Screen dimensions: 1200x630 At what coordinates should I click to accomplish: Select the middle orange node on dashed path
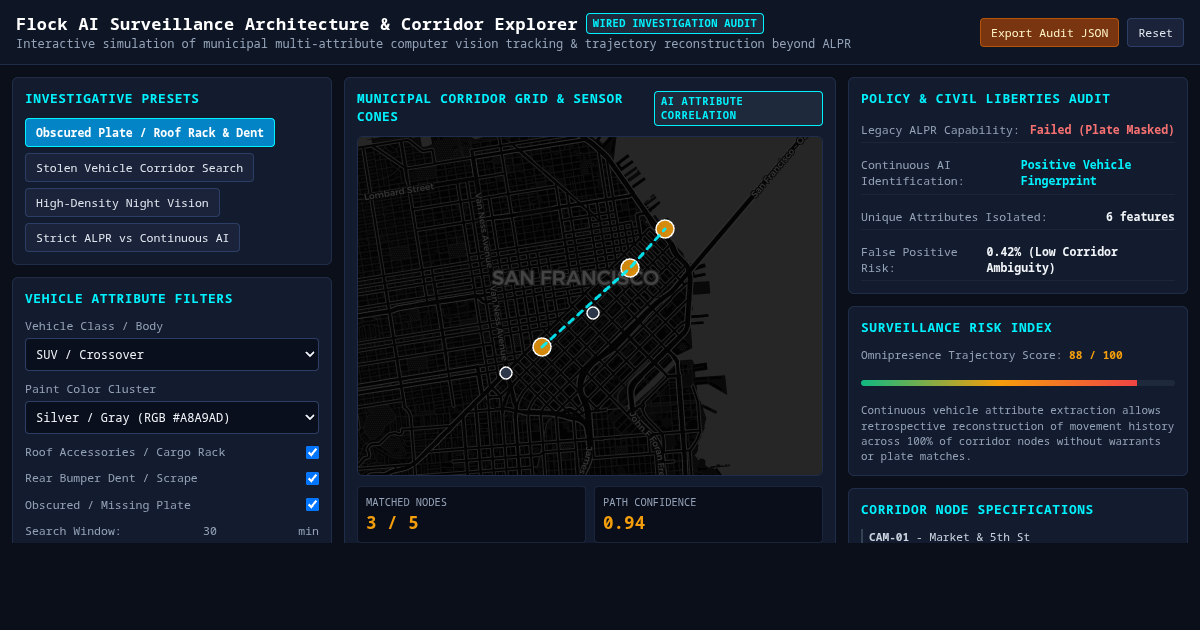(x=630, y=268)
